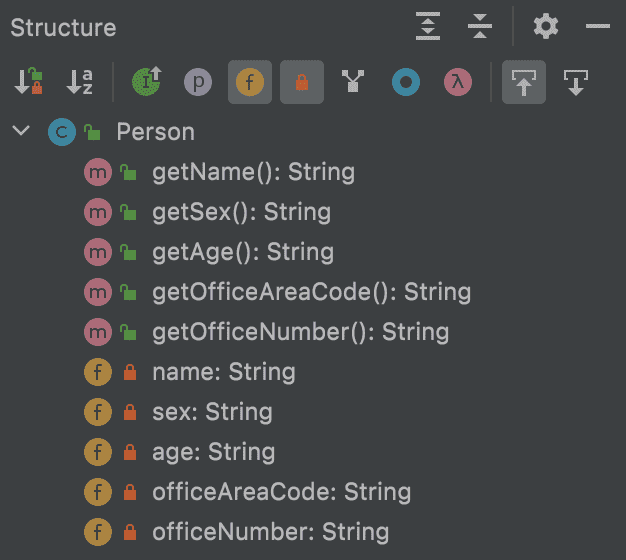Click the Collapse All icon

[481, 27]
